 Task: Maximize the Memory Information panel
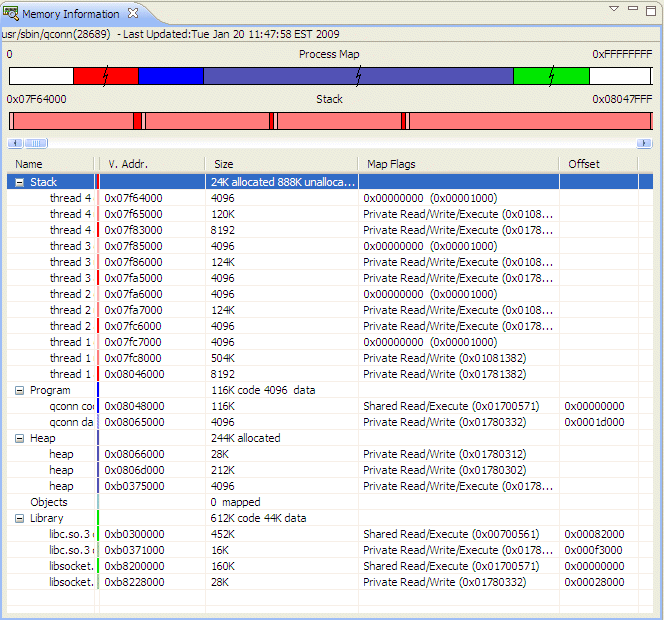tap(651, 9)
